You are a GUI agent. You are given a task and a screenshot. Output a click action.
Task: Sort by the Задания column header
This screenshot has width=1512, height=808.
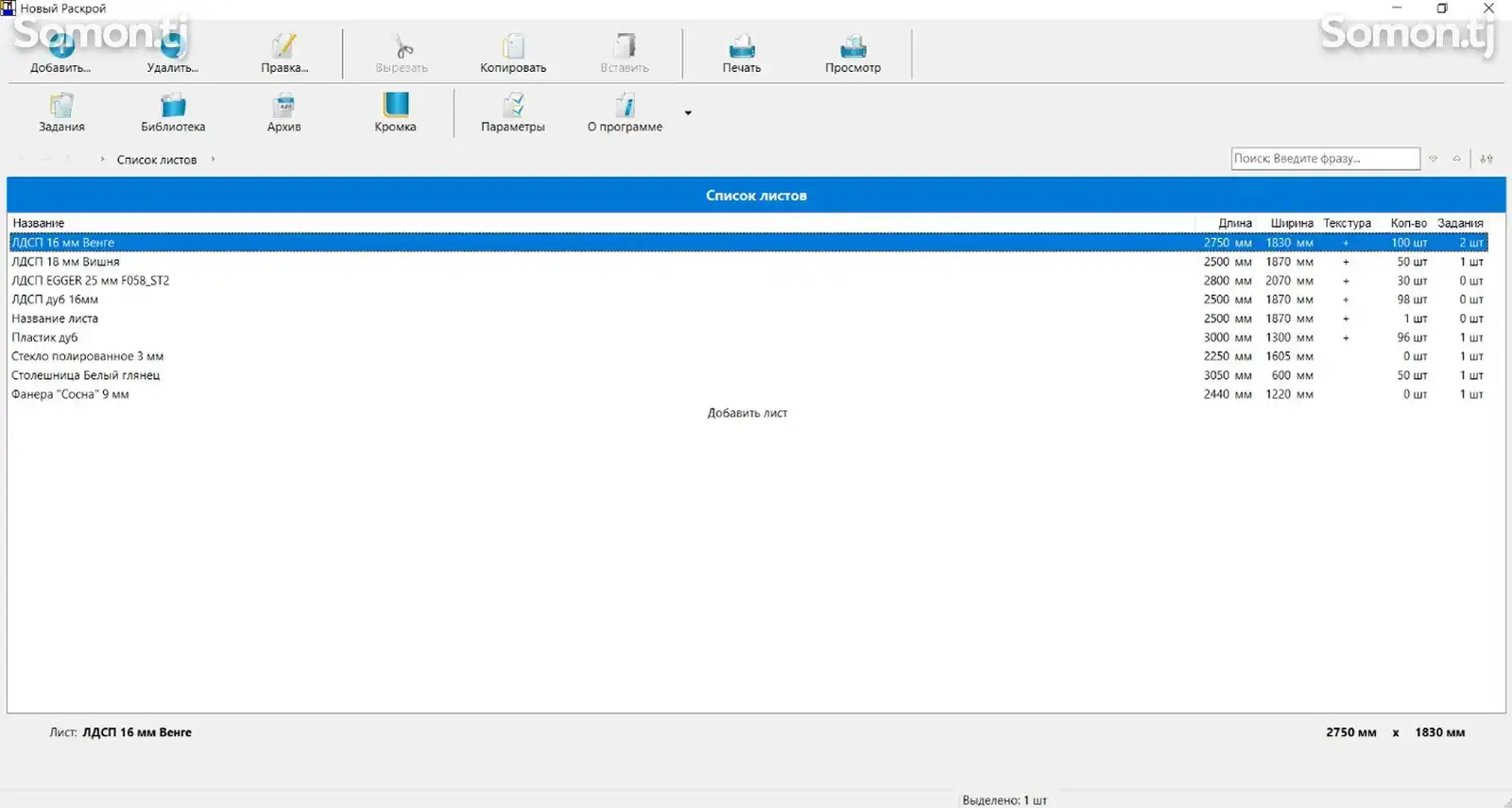(1460, 223)
